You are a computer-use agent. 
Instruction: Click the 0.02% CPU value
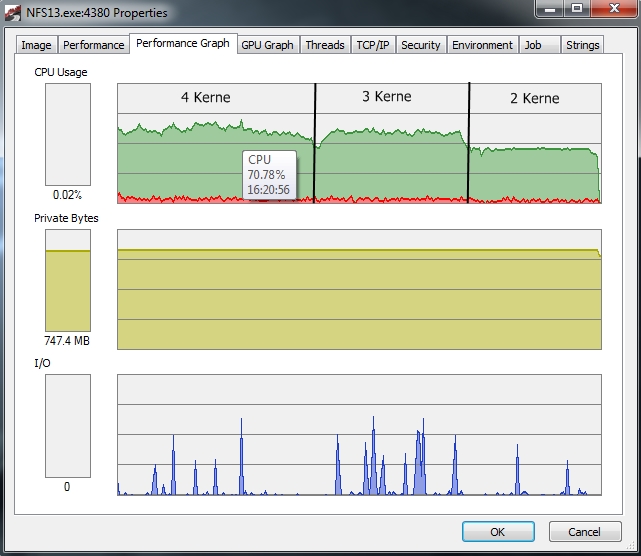tap(67, 195)
